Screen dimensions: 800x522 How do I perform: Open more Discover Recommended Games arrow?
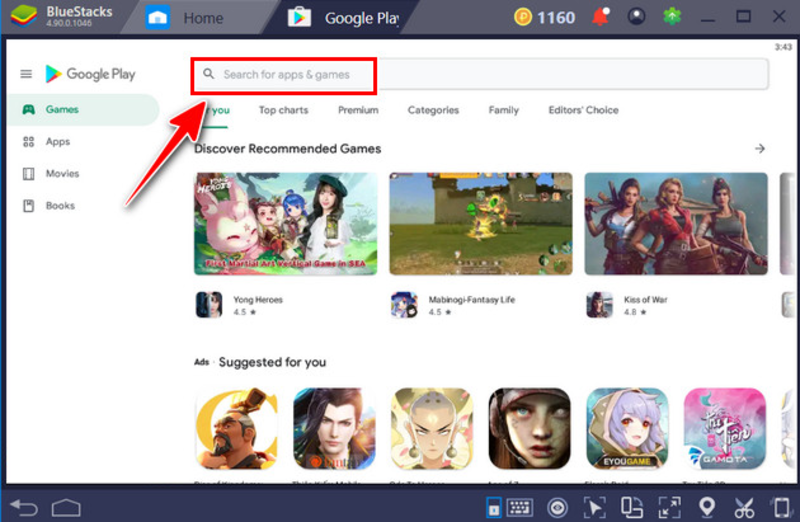click(x=760, y=148)
